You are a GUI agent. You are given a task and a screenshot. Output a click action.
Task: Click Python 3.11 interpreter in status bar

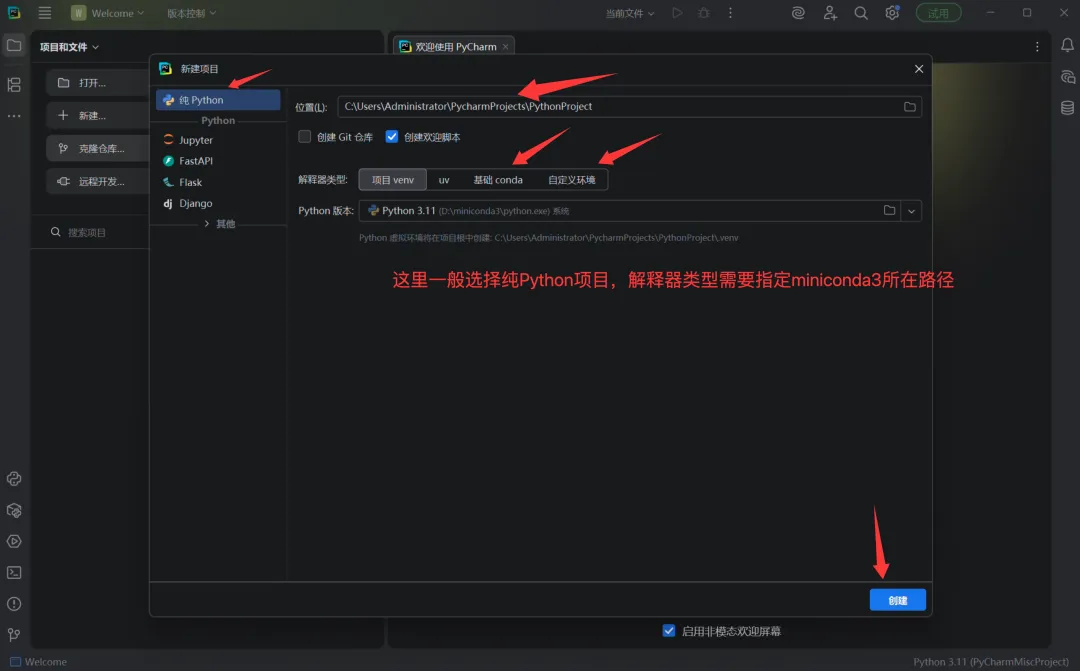(x=990, y=661)
